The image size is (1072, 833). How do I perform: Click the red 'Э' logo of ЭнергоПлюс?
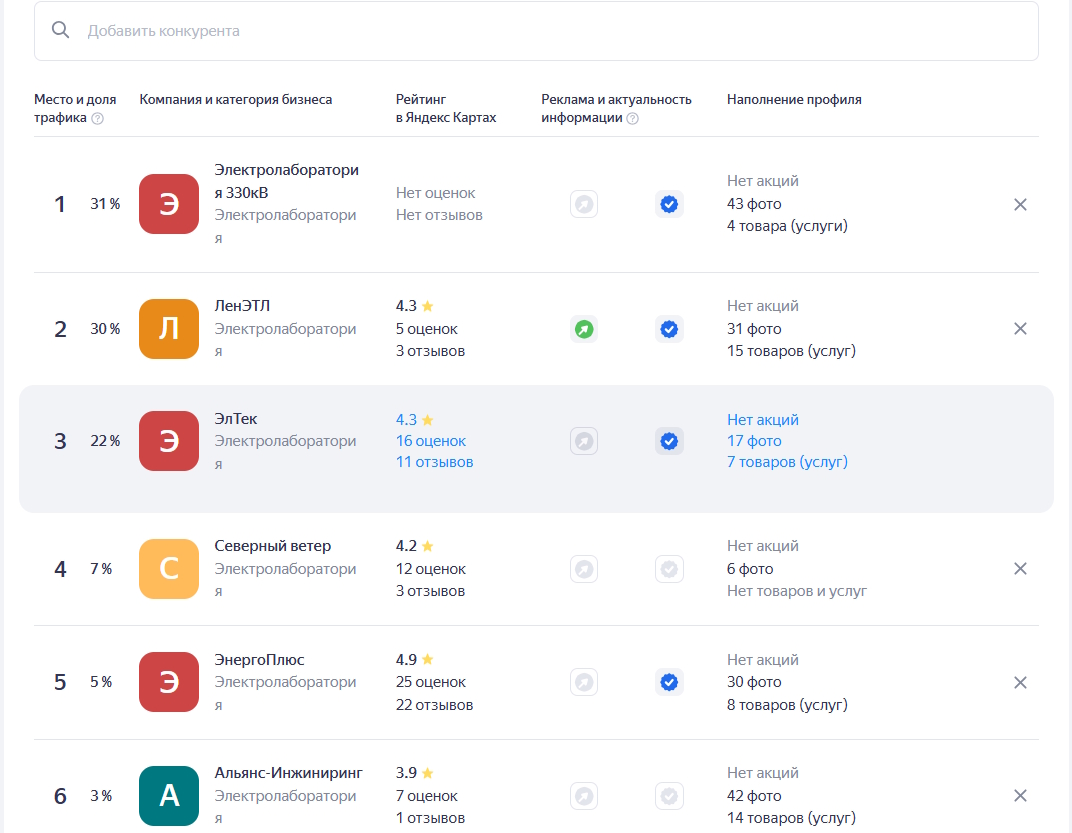coord(169,682)
